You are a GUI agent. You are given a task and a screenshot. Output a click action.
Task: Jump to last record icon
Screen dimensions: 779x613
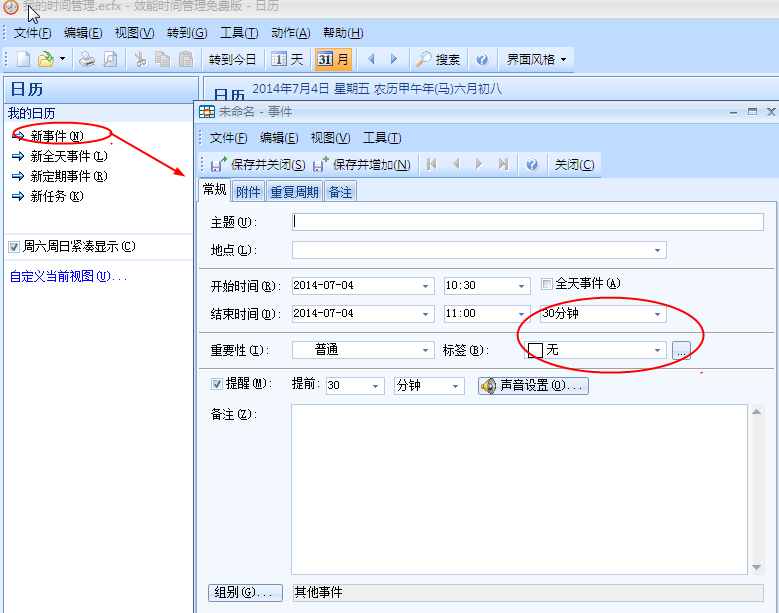[503, 164]
